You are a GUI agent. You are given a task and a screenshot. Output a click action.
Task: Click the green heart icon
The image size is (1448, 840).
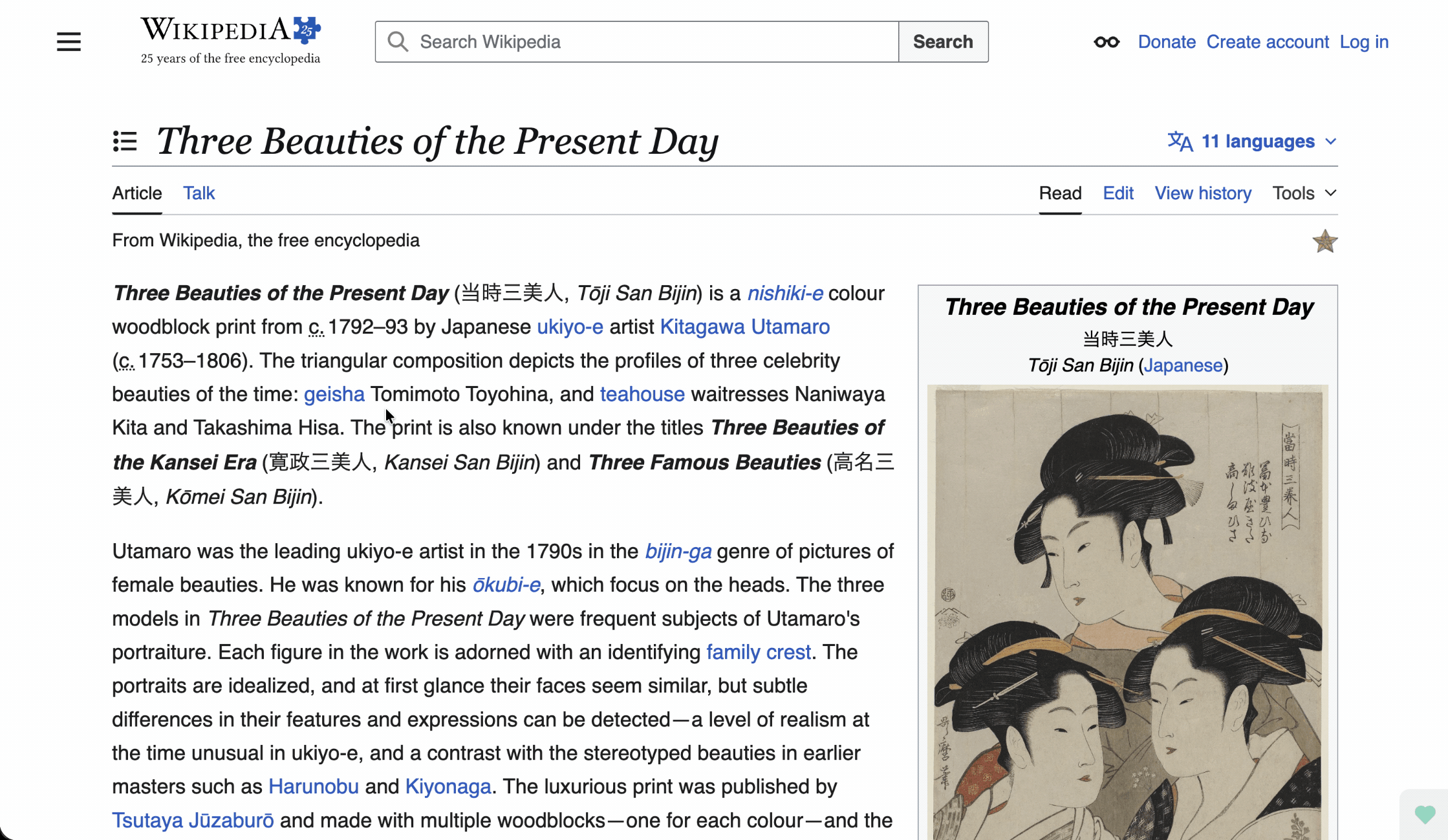click(x=1425, y=814)
